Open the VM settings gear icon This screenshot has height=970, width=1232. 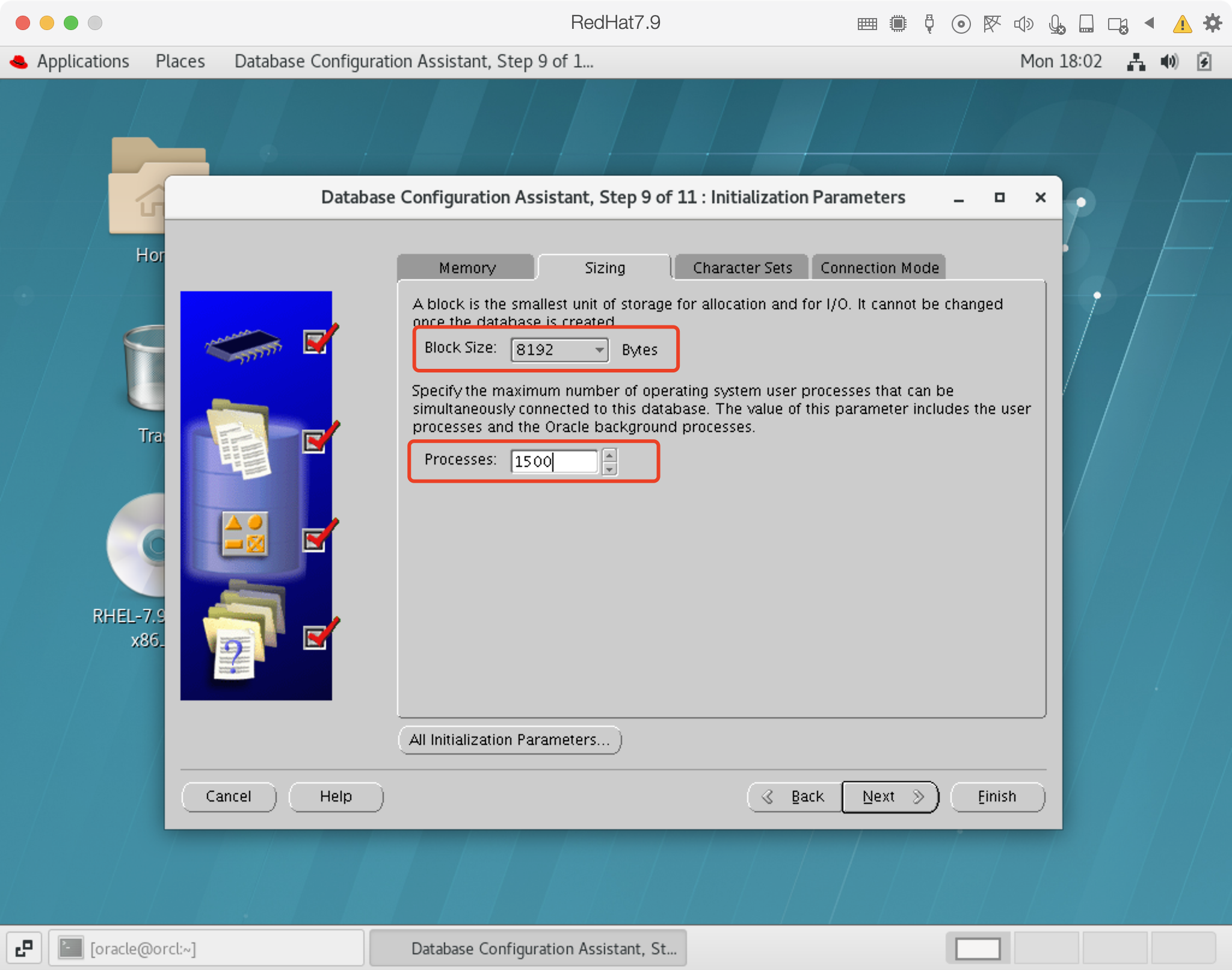pos(1212,23)
